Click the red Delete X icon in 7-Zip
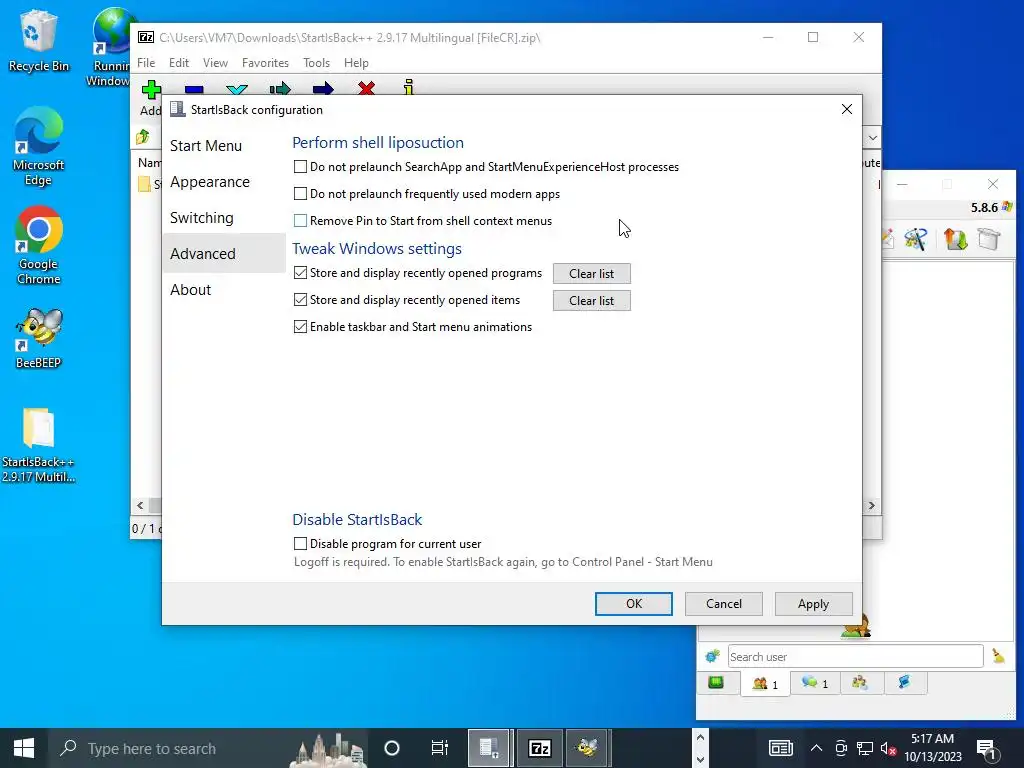 (366, 88)
